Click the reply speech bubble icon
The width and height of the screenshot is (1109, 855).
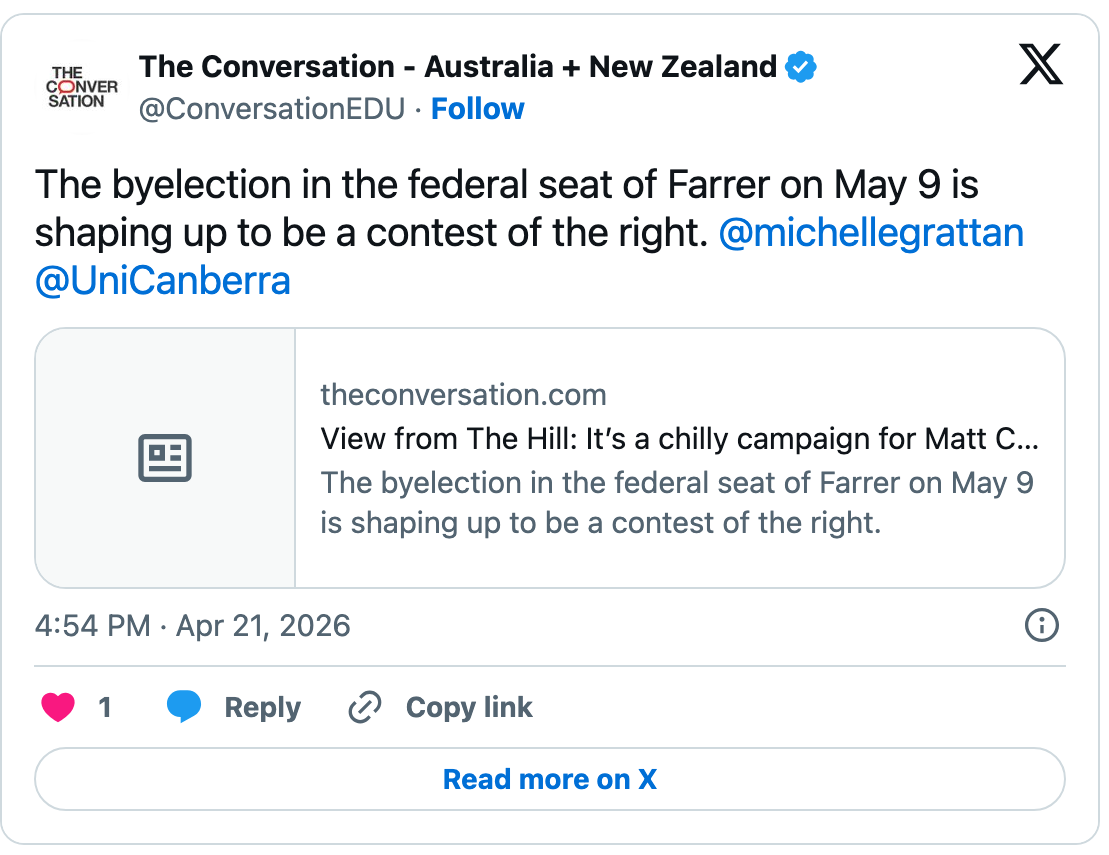coord(184,707)
